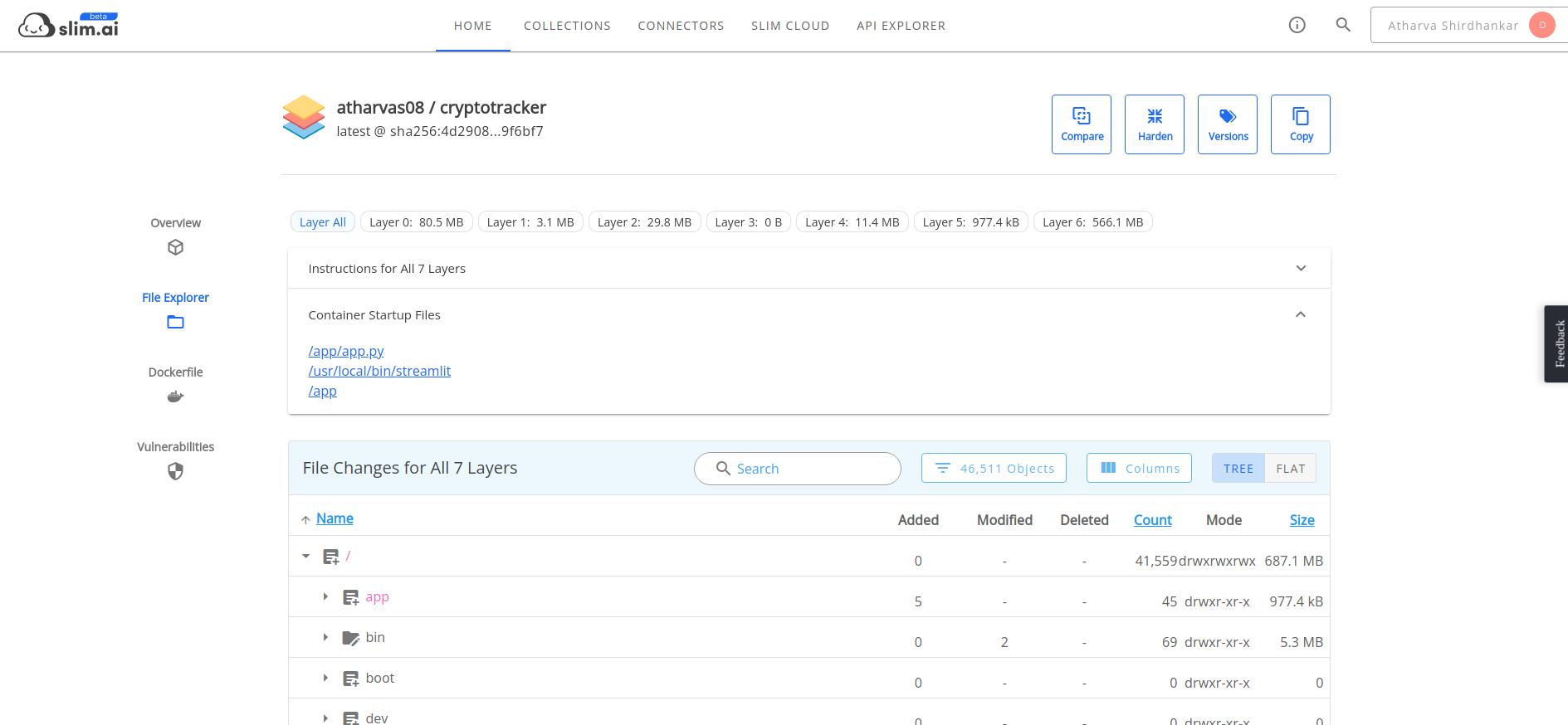Image resolution: width=1568 pixels, height=725 pixels.
Task: Expand the dev folder node
Action: tap(325, 718)
